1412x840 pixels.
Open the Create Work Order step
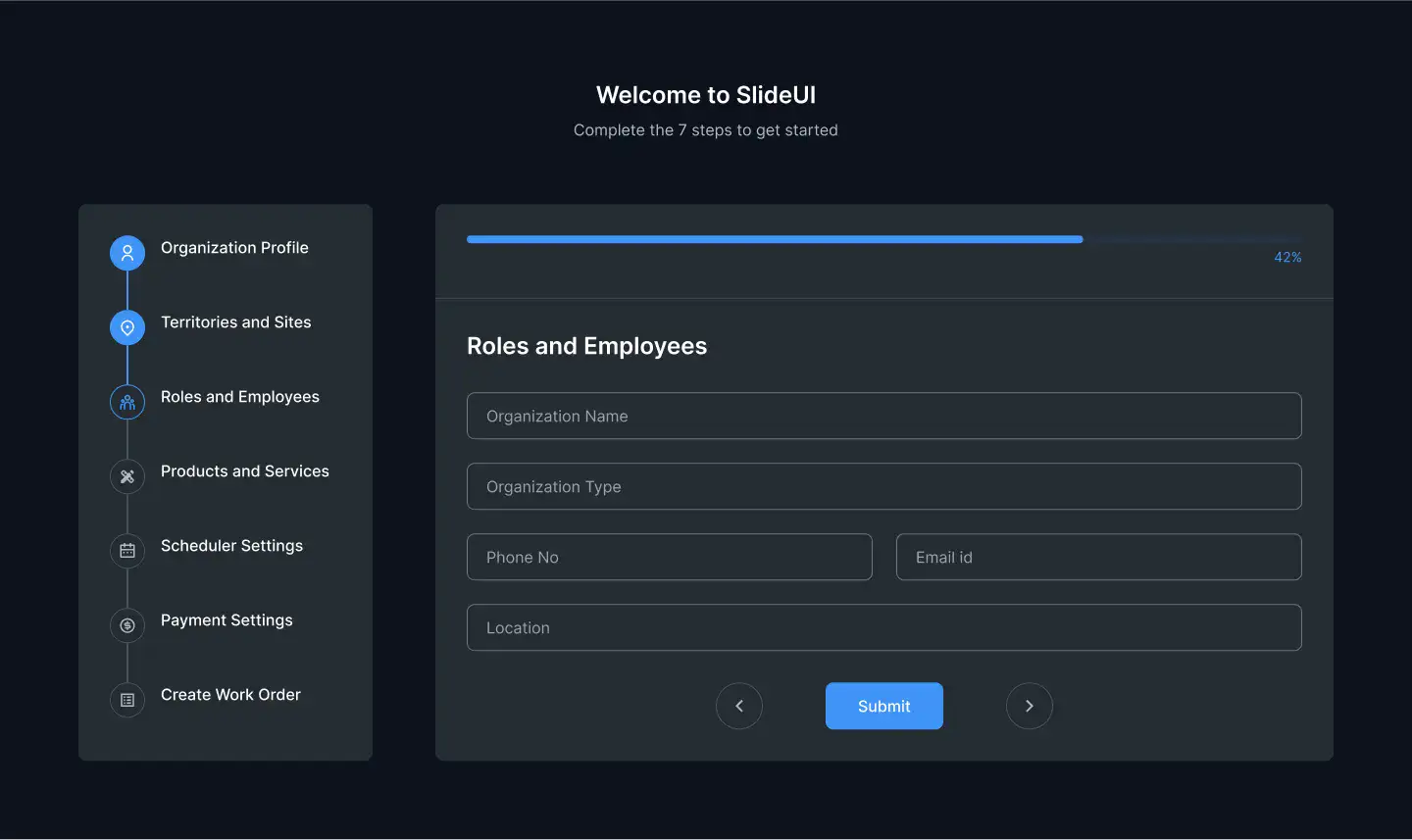(x=230, y=695)
